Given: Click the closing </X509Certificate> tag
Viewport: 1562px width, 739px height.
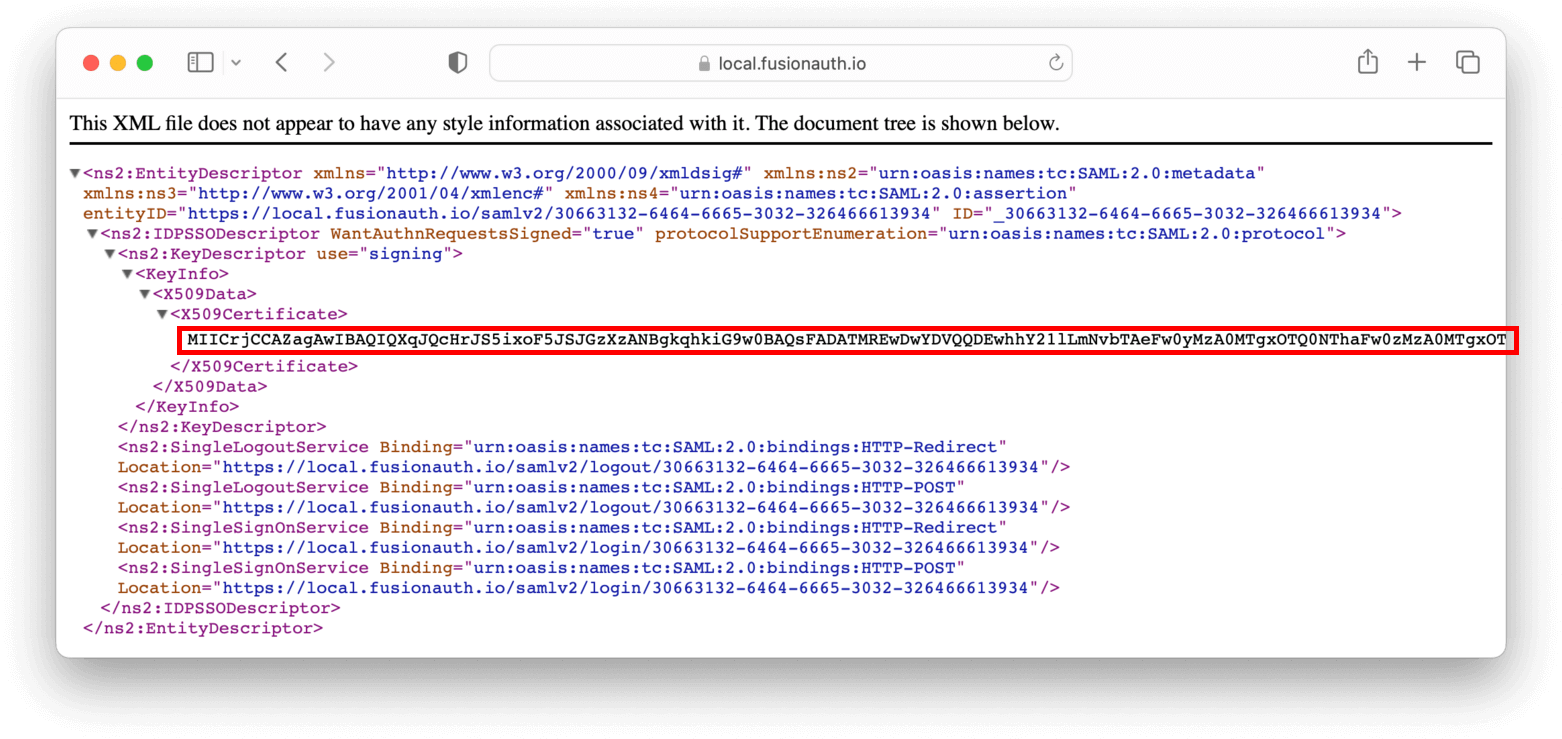Looking at the screenshot, I should [x=263, y=366].
